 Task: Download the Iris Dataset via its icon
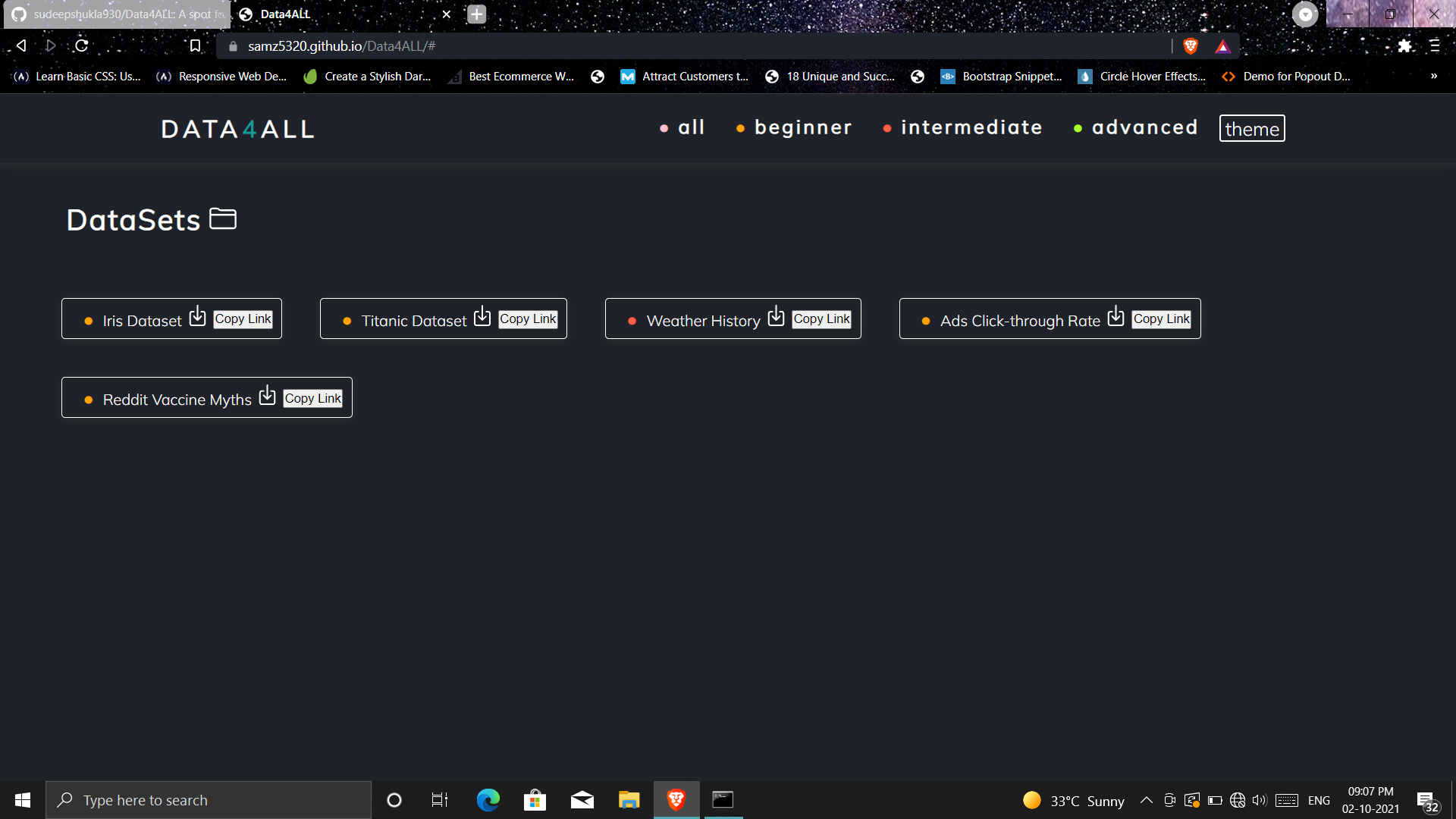(197, 316)
